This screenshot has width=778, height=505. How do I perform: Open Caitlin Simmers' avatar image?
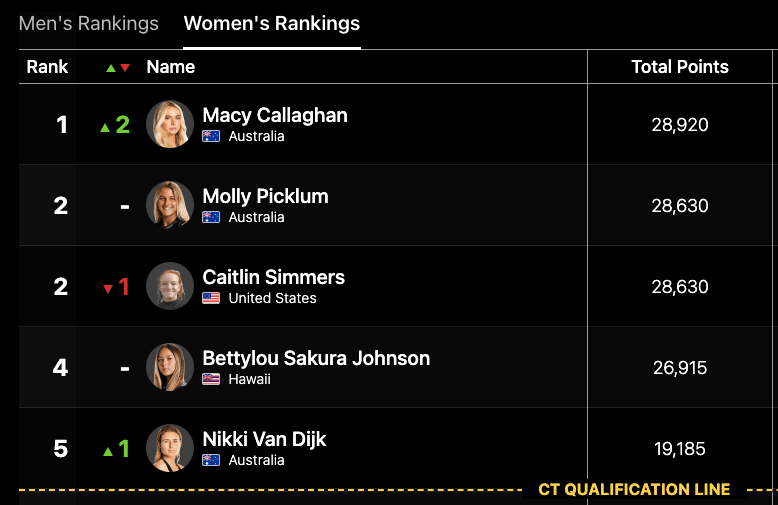pyautogui.click(x=170, y=287)
